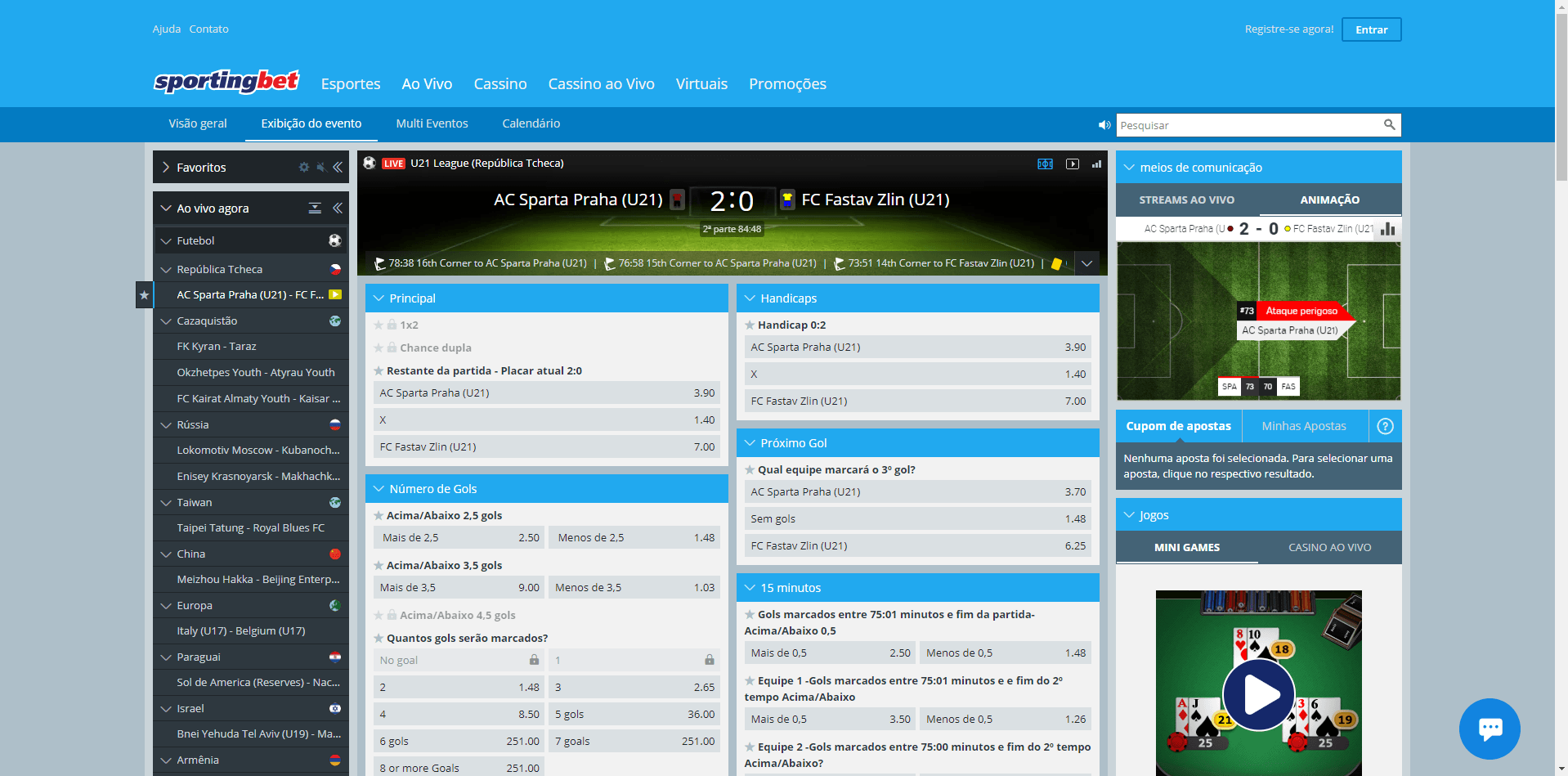Click the pitch animation icon in scoreboard header
This screenshot has height=776, width=1568.
tap(1045, 164)
